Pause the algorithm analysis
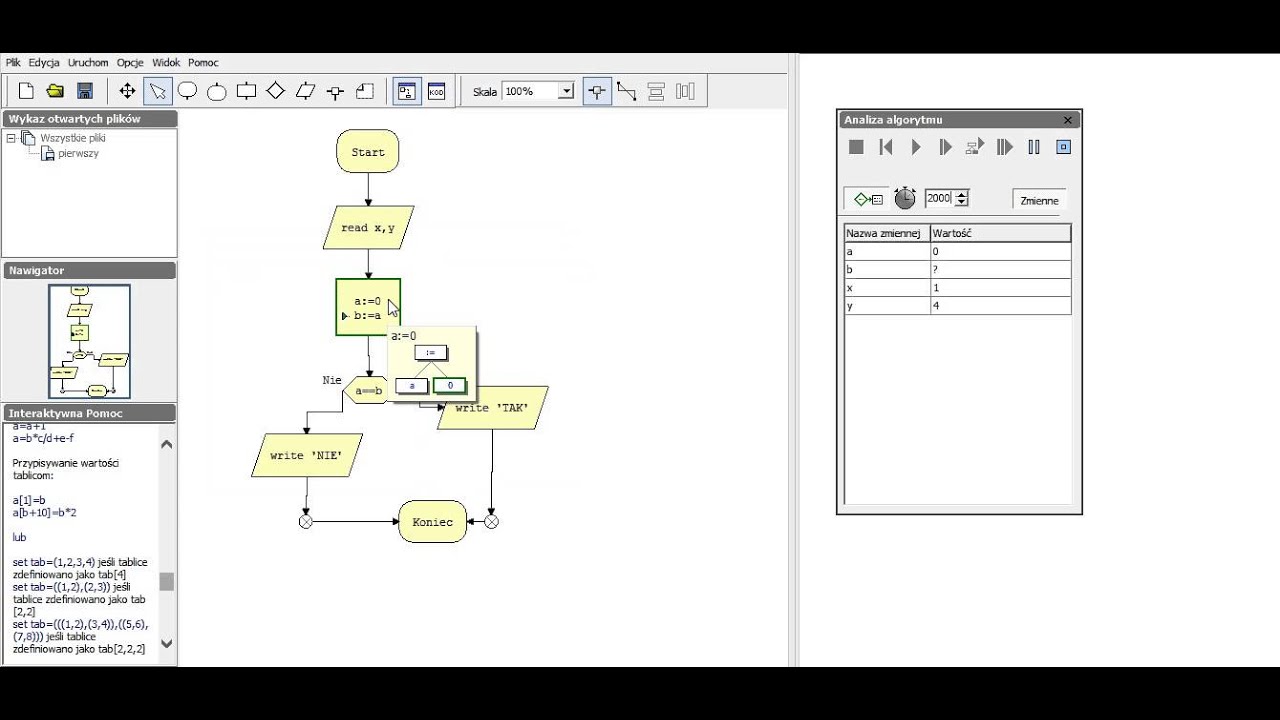1280x720 pixels. [x=1034, y=147]
